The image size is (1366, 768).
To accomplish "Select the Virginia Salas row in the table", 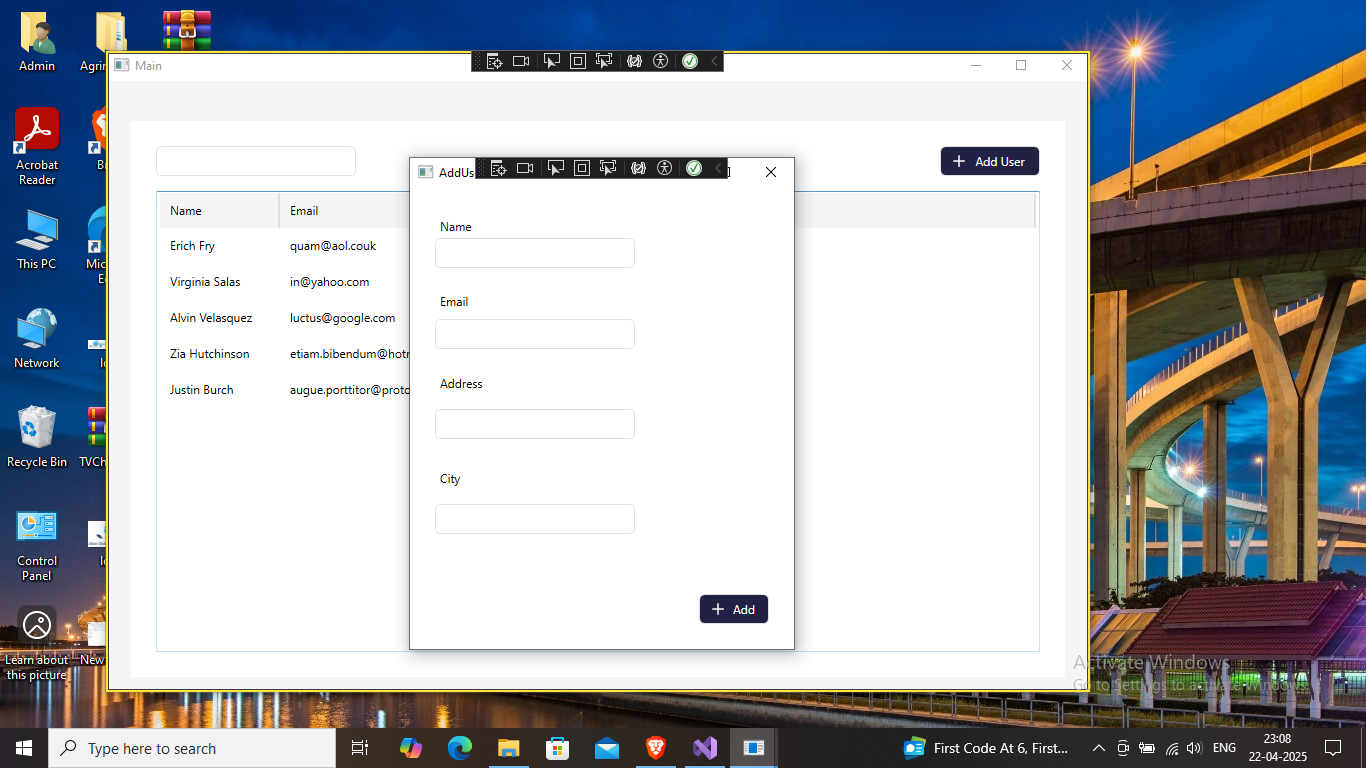I will click(205, 282).
